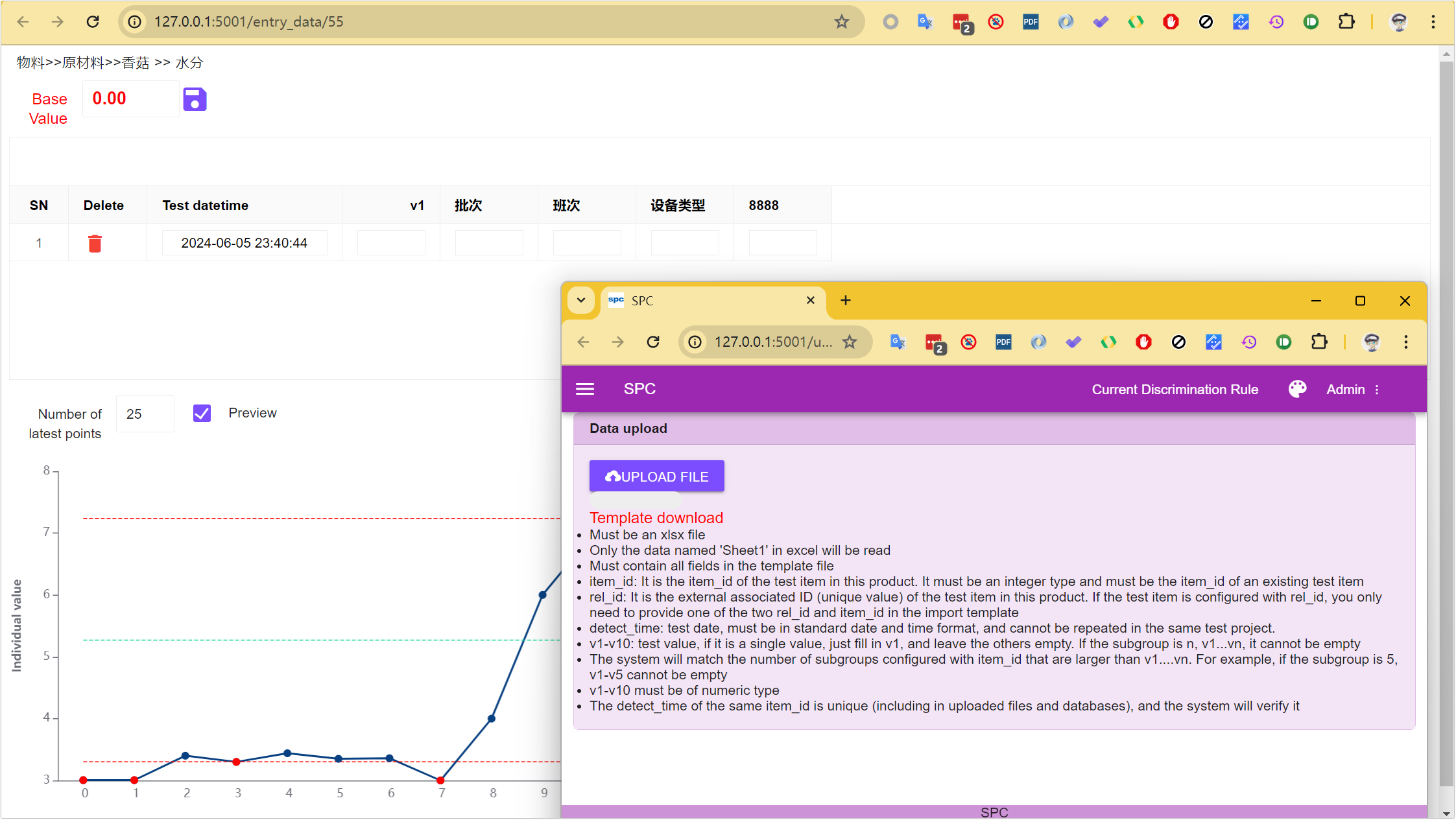Edit the Number of latest points field

click(x=145, y=414)
